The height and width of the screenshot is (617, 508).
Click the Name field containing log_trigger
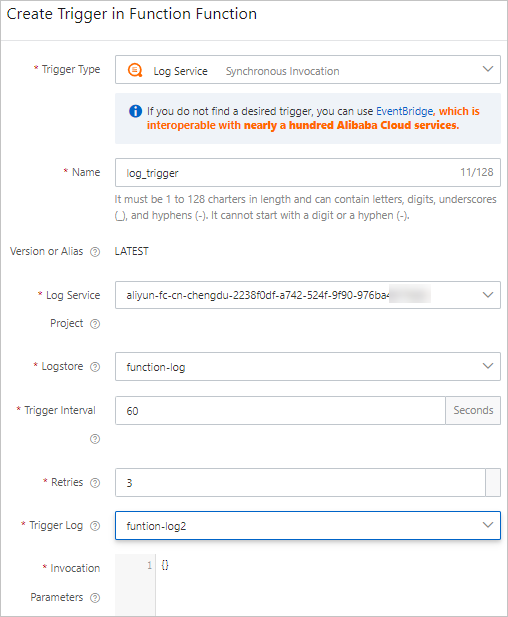click(308, 173)
